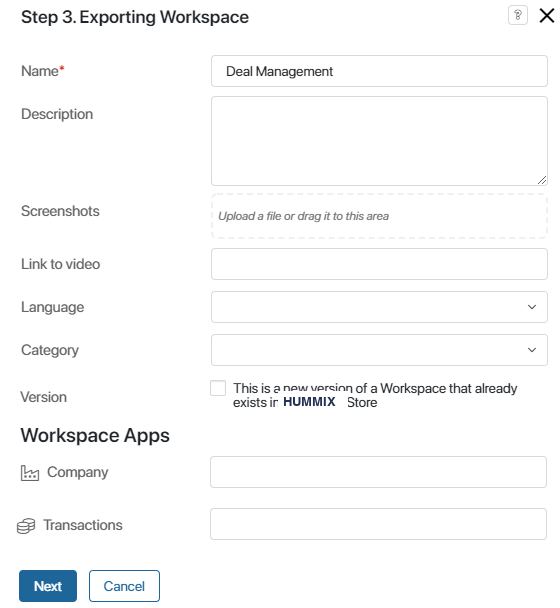
Task: Click the Transactions app label text
Action: 83,525
